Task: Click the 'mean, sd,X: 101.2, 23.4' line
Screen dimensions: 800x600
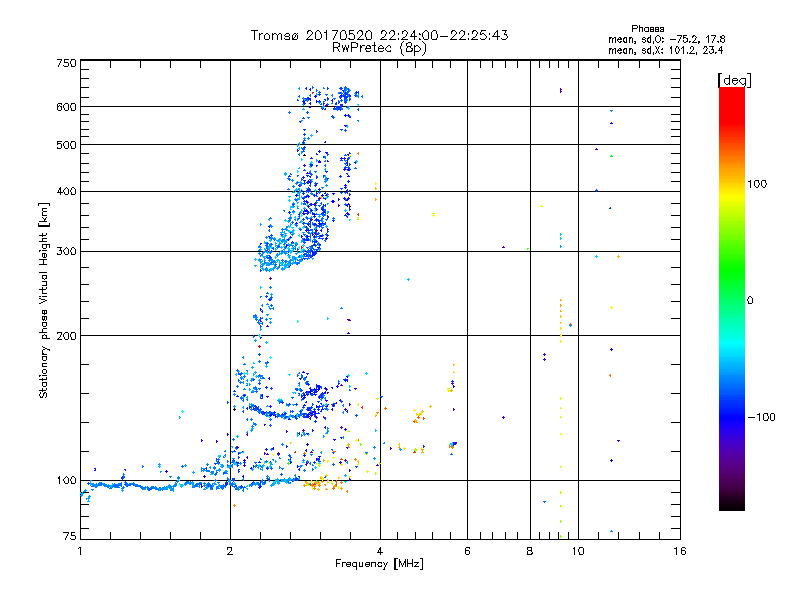Action: [665, 50]
